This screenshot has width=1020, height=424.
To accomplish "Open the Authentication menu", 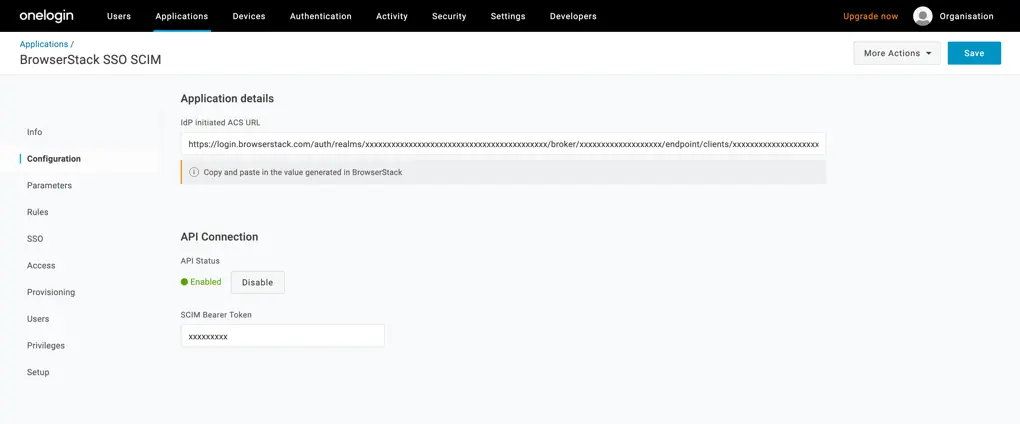I will [x=320, y=16].
